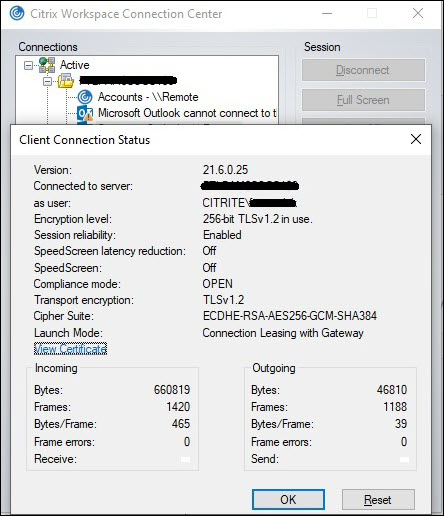The height and width of the screenshot is (516, 444).
Task: Open the View Certificate link
Action: pyautogui.click(x=70, y=349)
